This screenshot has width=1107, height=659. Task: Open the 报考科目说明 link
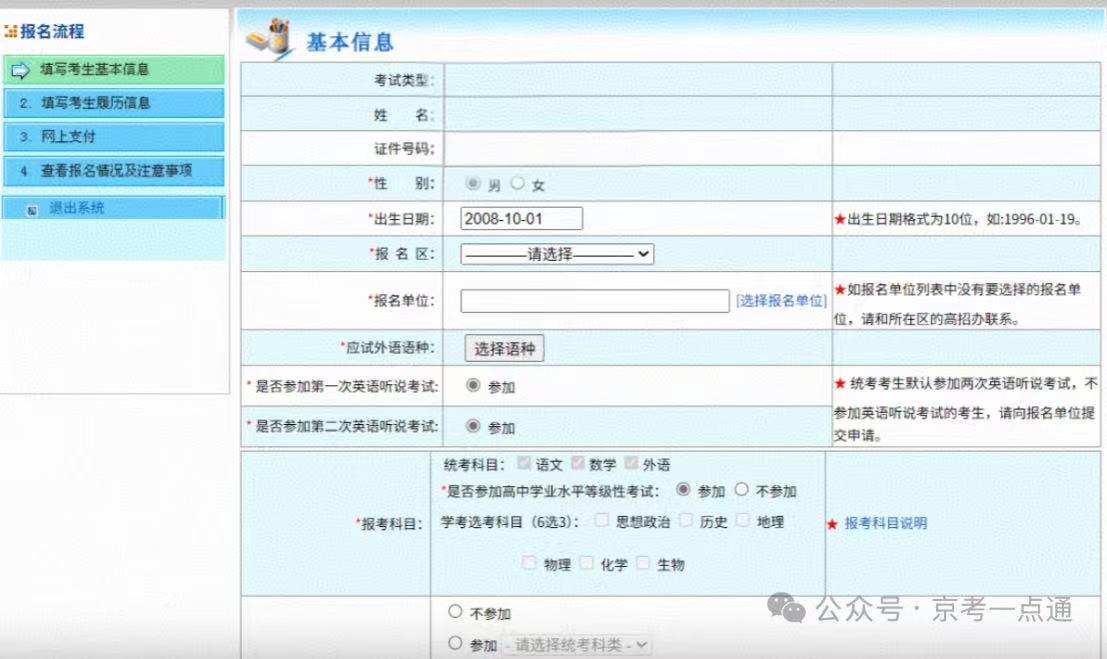(886, 522)
